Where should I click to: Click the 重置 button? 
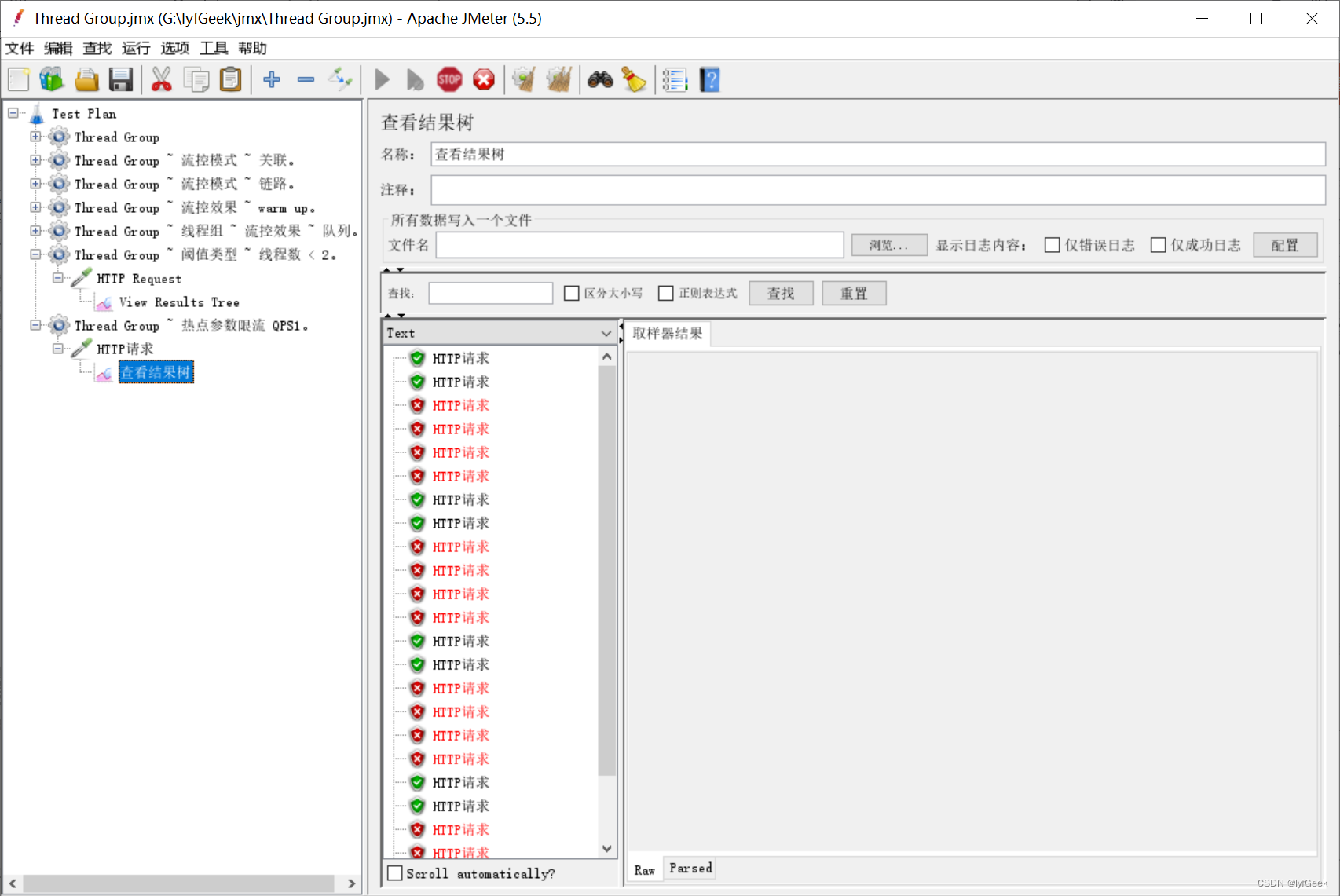point(854,293)
